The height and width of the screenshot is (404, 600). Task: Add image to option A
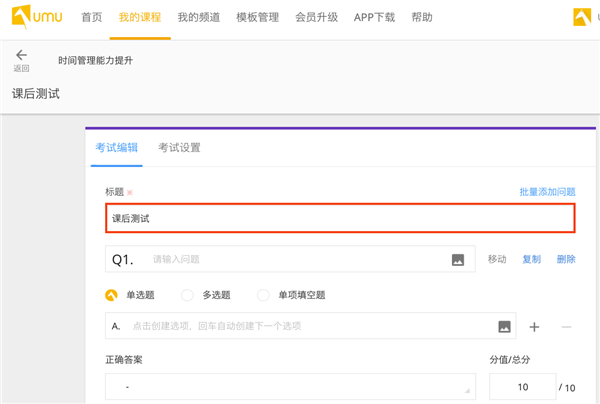coord(504,327)
